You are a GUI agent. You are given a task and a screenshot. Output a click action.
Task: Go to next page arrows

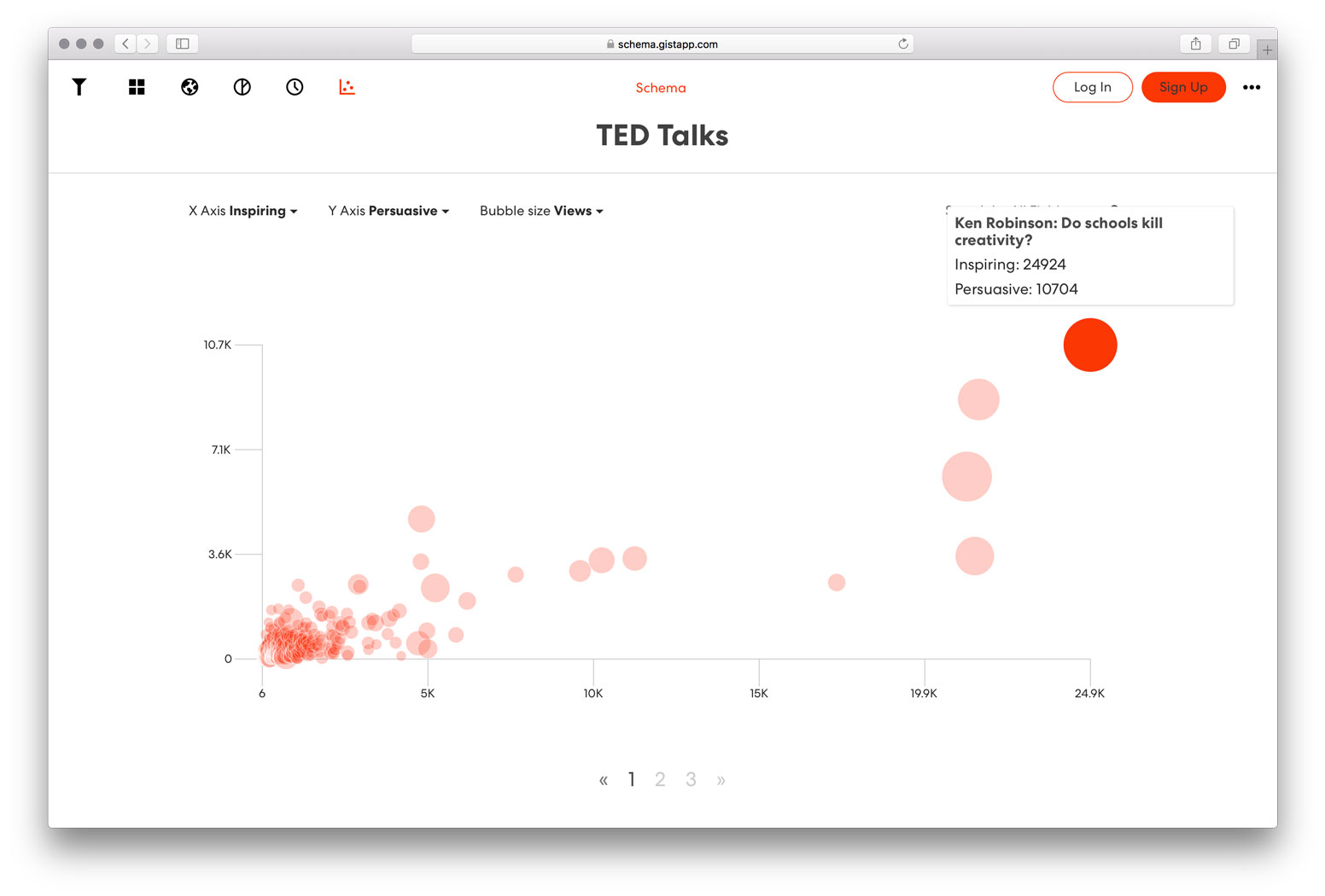click(721, 780)
